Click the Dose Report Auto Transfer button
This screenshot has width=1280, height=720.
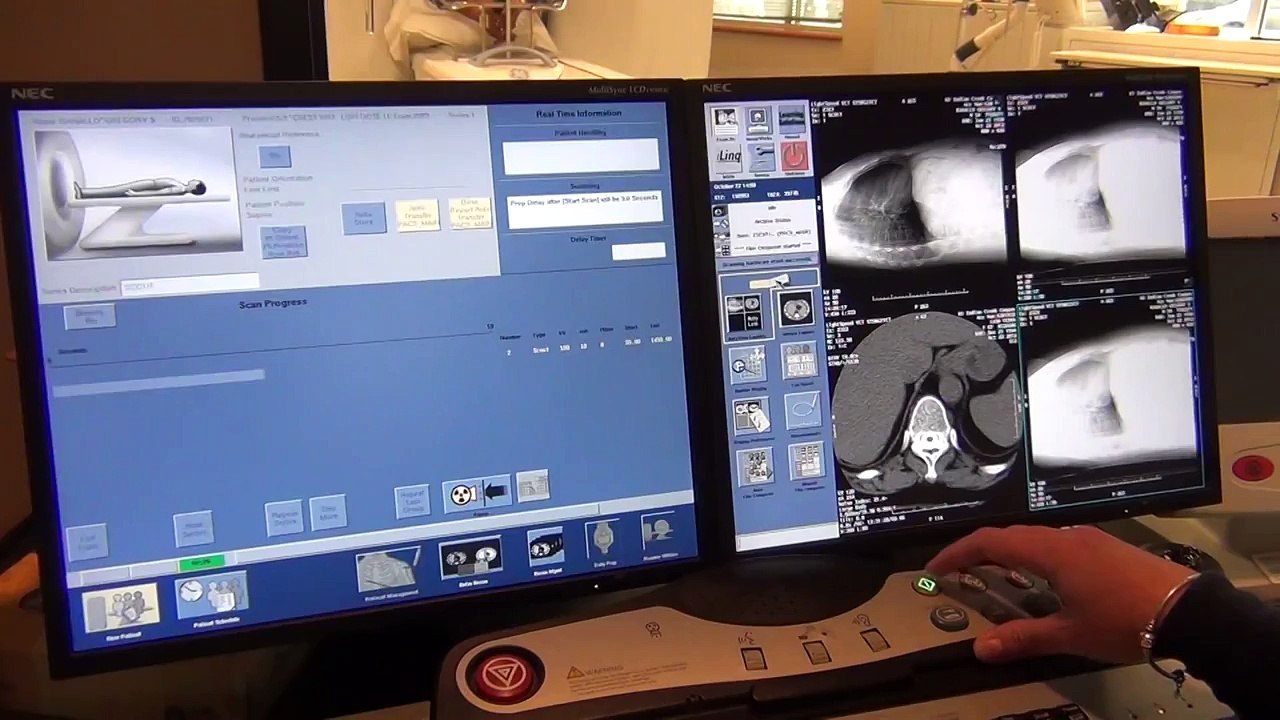(x=469, y=213)
